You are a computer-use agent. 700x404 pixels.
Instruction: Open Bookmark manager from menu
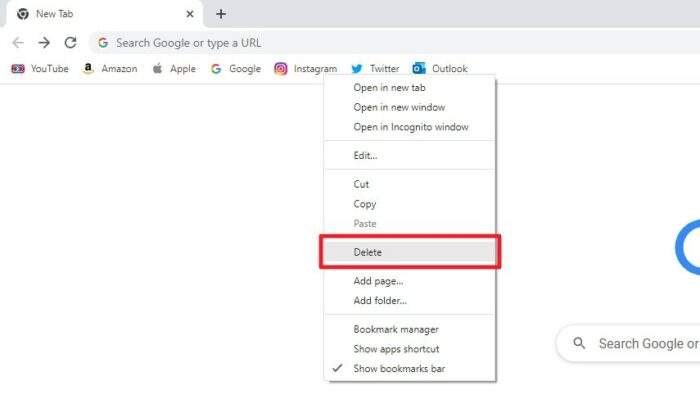pos(410,329)
